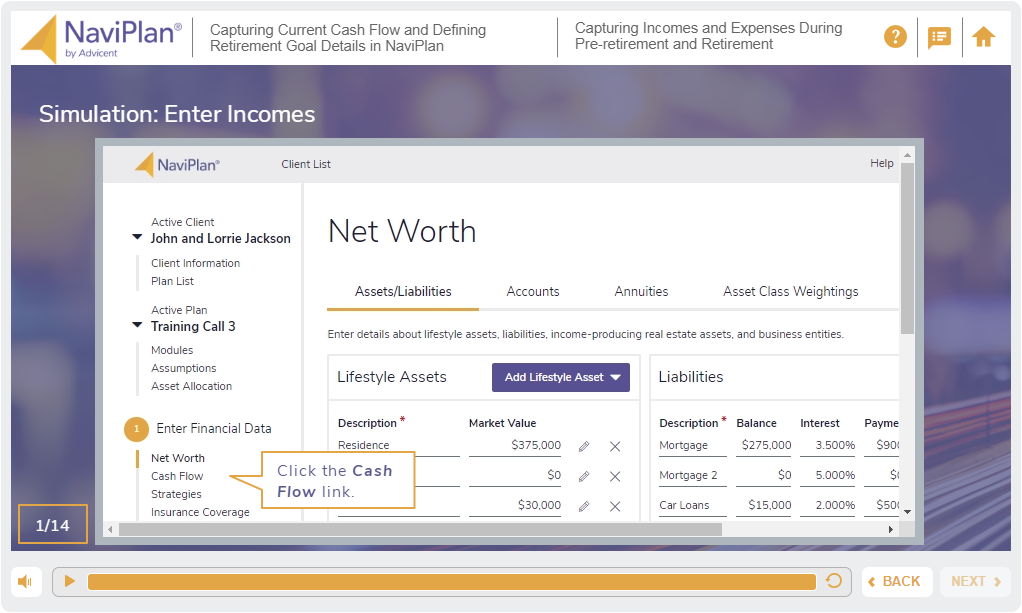
Task: Click the $375,000 market value field
Action: 514,445
